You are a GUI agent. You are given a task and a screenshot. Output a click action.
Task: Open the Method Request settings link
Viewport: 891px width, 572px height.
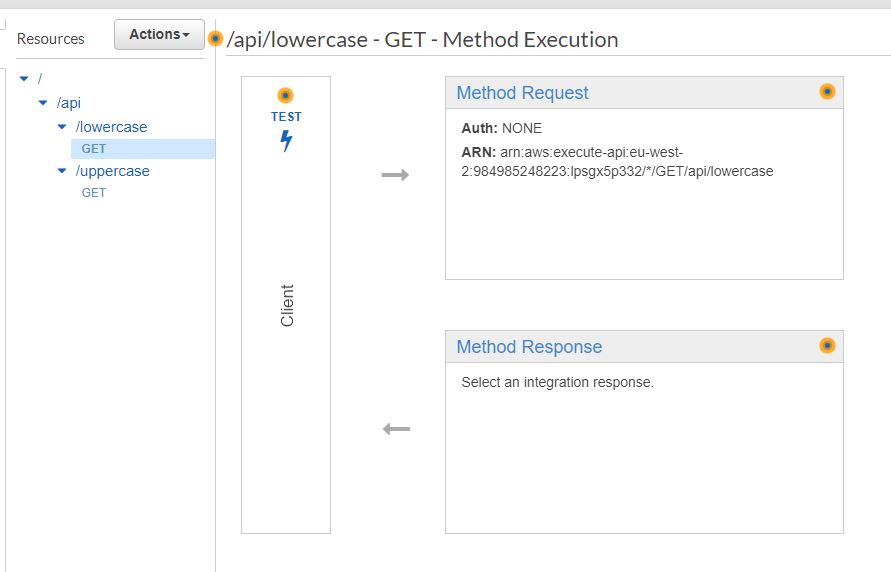click(x=522, y=93)
